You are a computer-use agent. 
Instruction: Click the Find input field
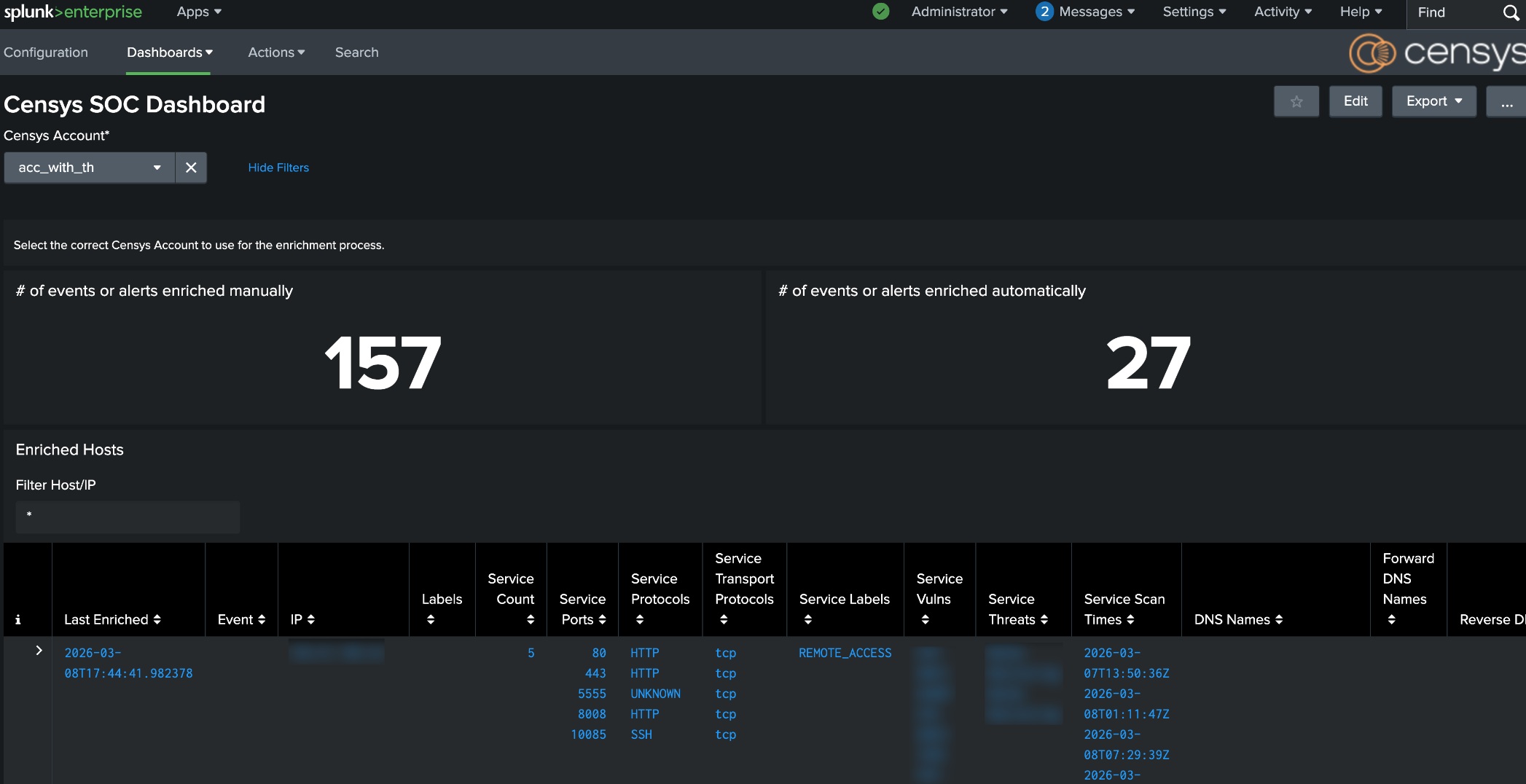coord(1454,12)
